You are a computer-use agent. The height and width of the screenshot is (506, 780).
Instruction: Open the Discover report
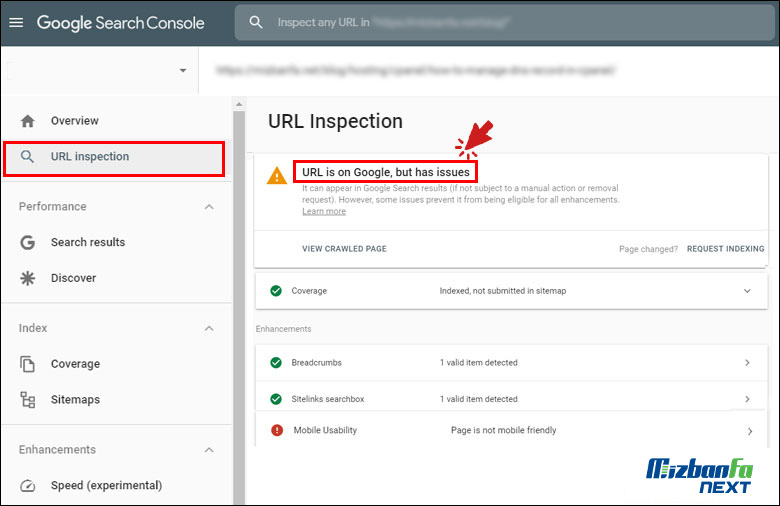click(74, 278)
